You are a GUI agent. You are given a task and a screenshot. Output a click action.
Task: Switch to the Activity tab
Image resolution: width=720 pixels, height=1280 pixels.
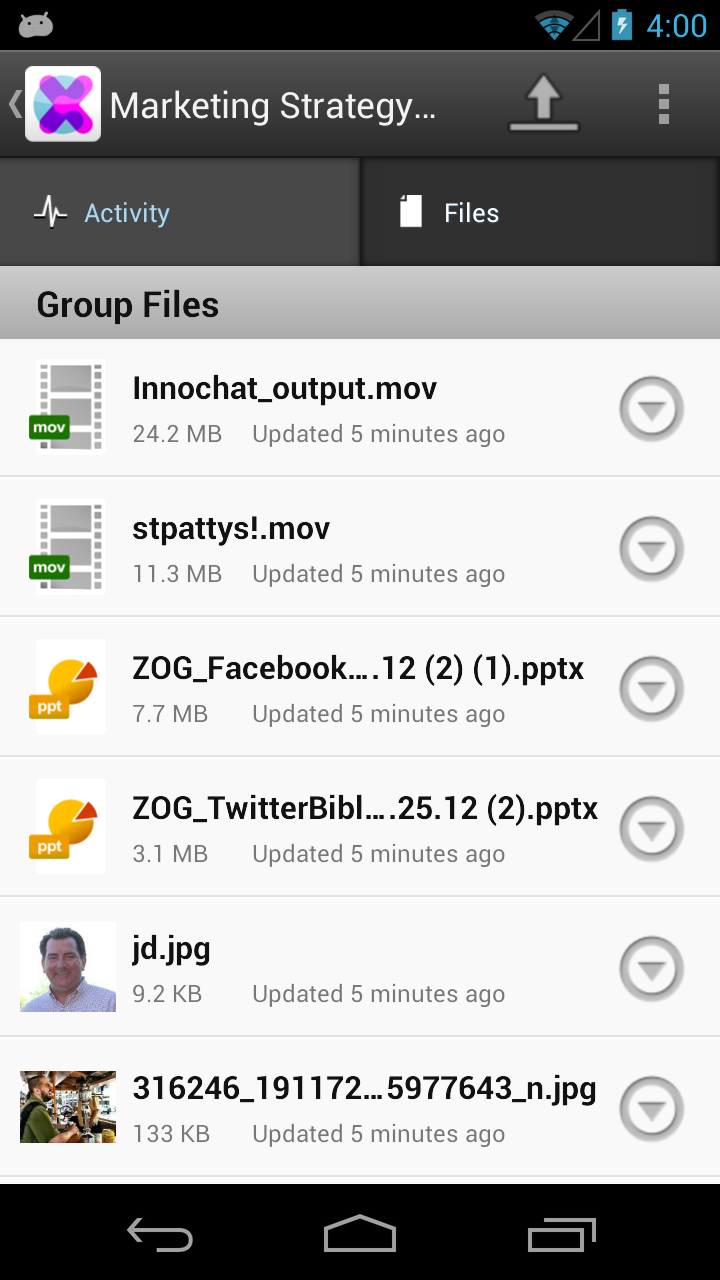pyautogui.click(x=180, y=213)
